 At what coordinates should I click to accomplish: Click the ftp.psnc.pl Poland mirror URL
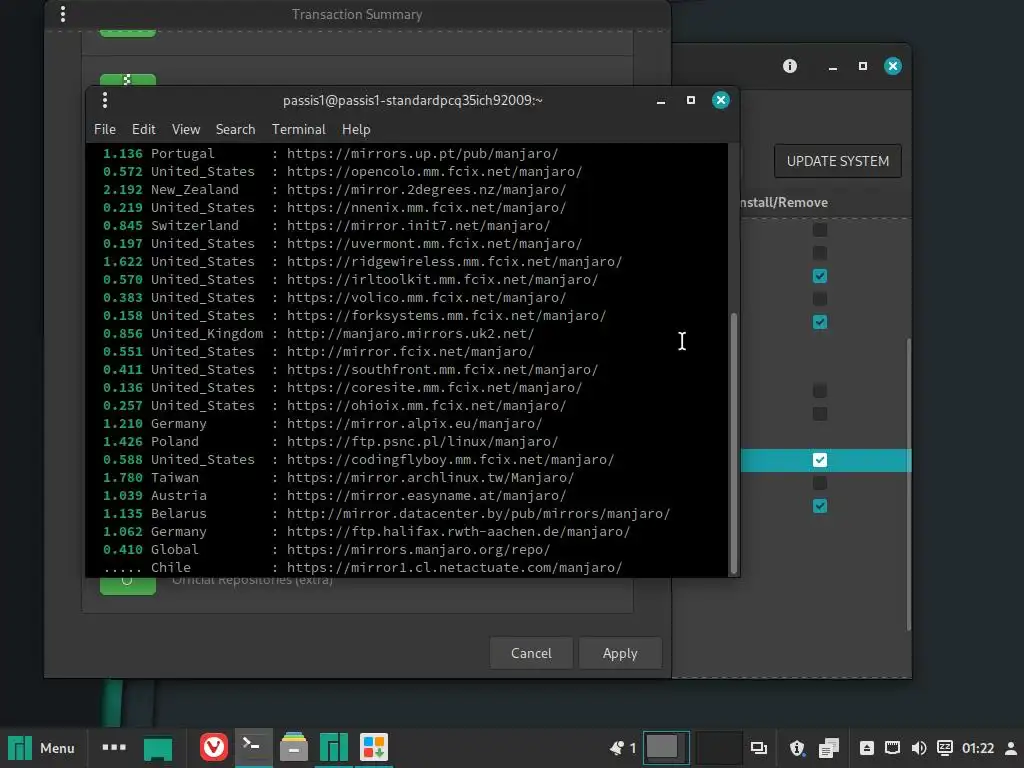[x=422, y=441]
